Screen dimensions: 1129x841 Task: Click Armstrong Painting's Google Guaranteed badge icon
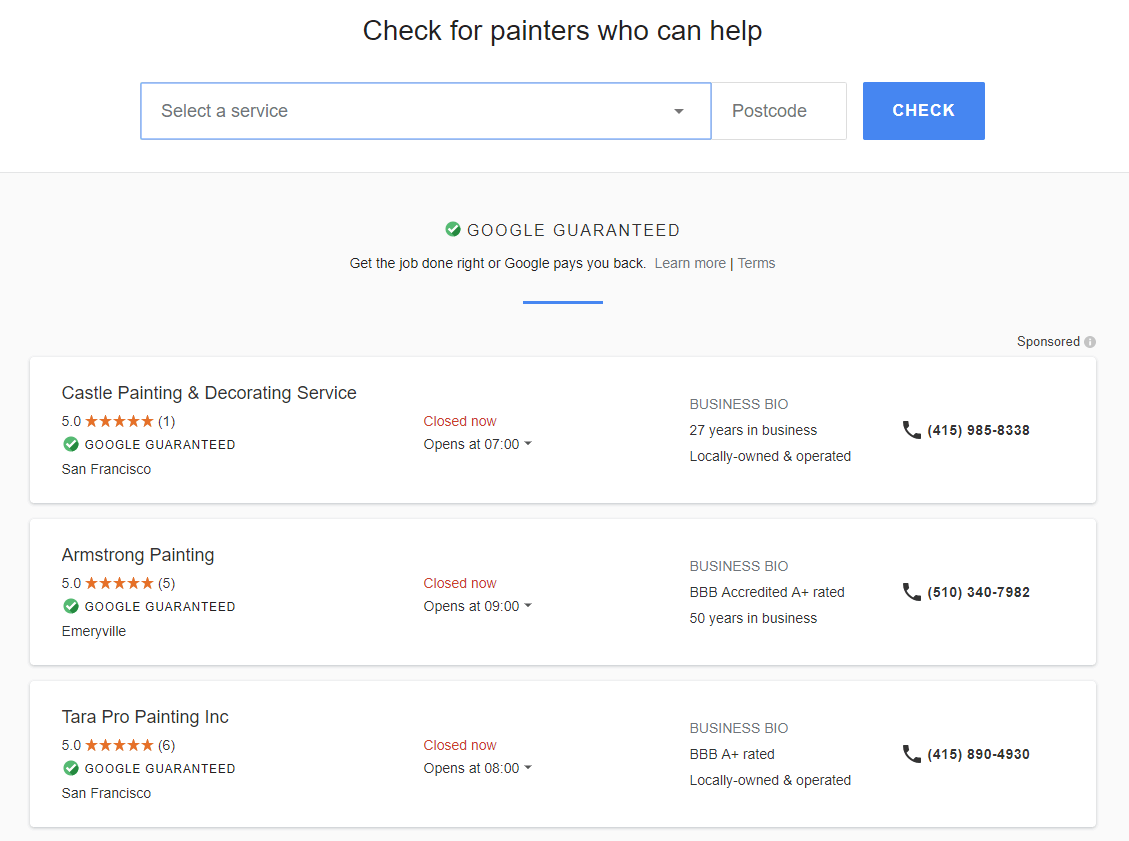click(71, 606)
